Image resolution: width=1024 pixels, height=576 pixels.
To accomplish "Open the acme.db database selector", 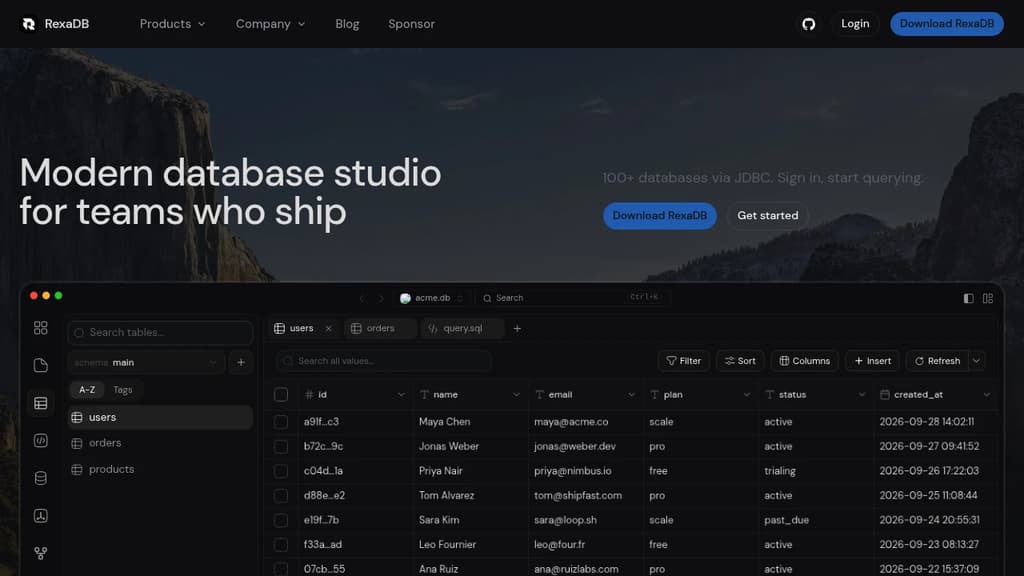I will pos(432,298).
